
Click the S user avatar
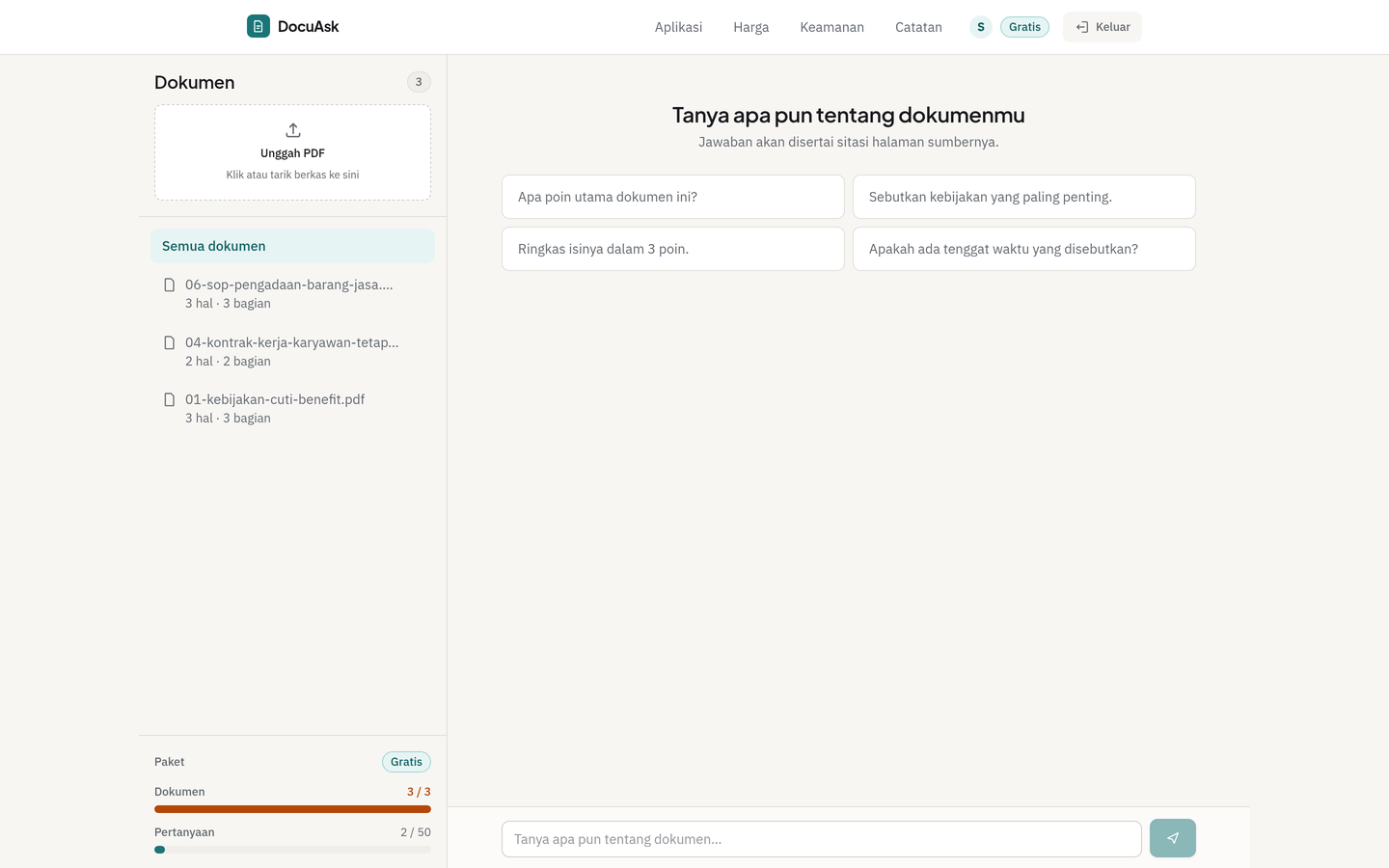tap(981, 27)
